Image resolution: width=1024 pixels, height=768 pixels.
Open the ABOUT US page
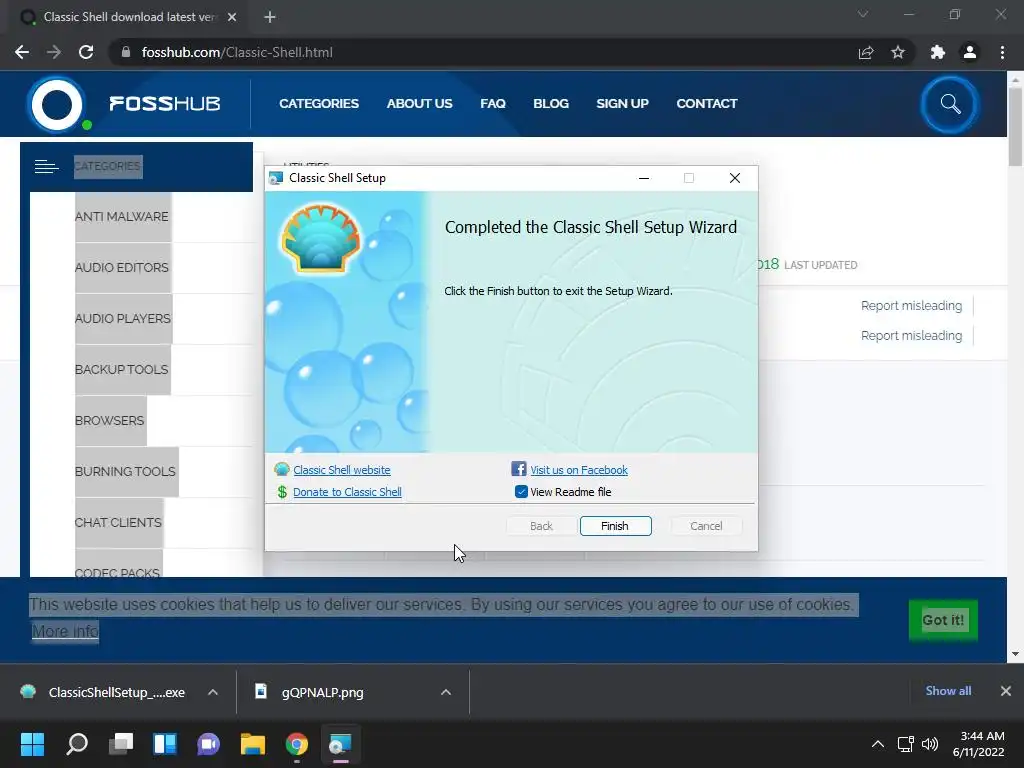[x=419, y=103]
